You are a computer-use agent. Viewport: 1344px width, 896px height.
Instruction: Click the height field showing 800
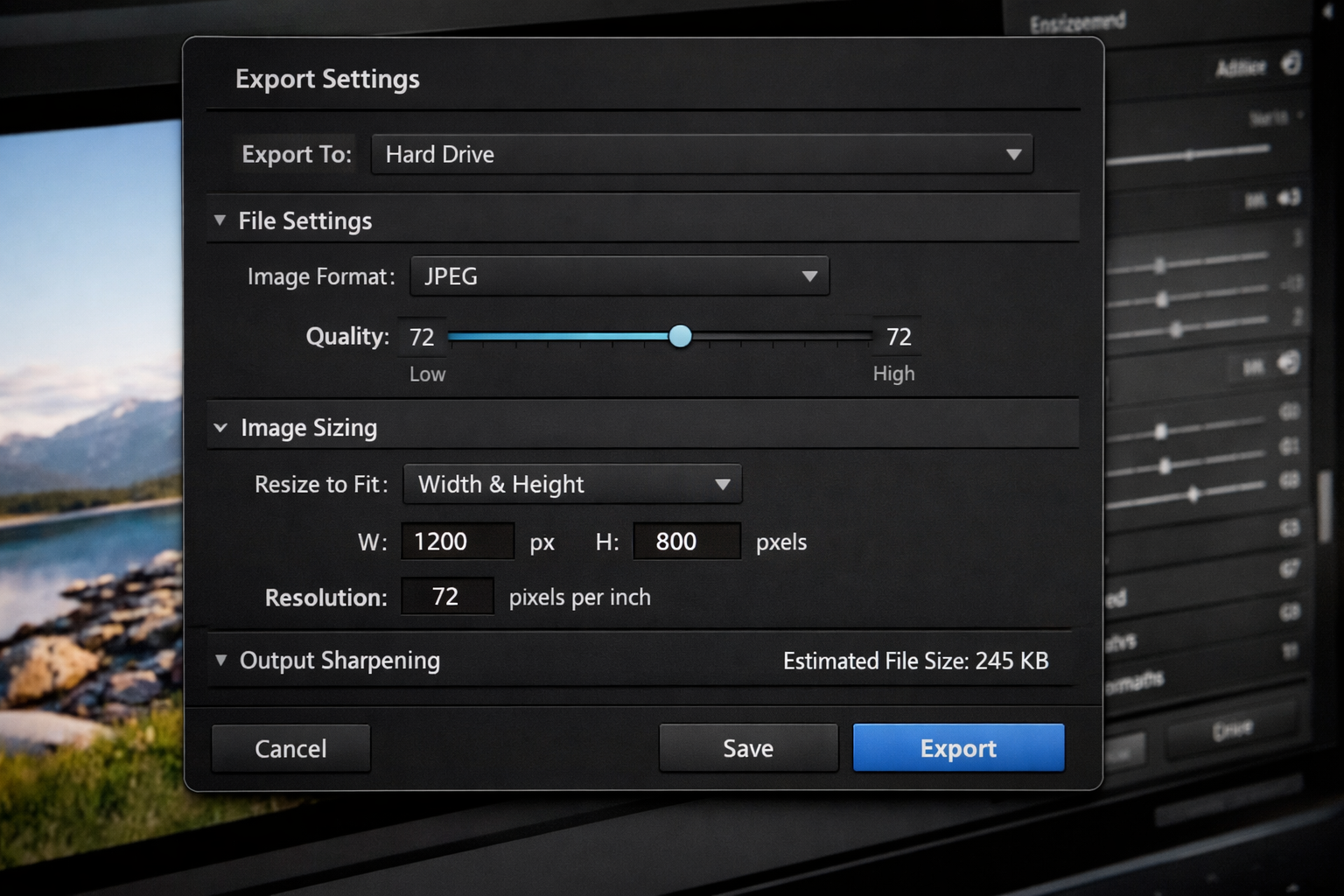tap(686, 542)
